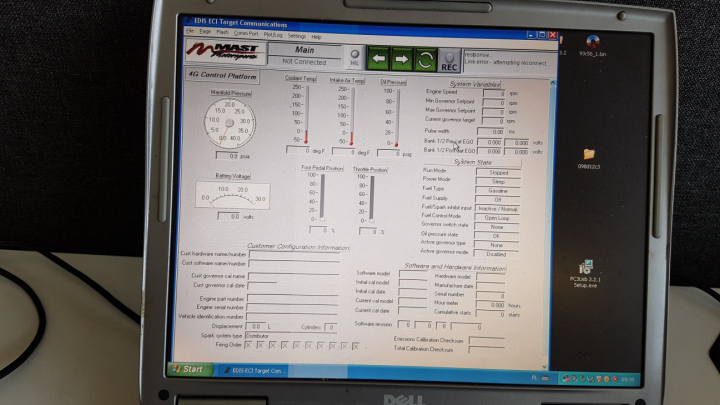Image resolution: width=720 pixels, height=405 pixels.
Task: Click the Engine part number field
Action: click(292, 299)
